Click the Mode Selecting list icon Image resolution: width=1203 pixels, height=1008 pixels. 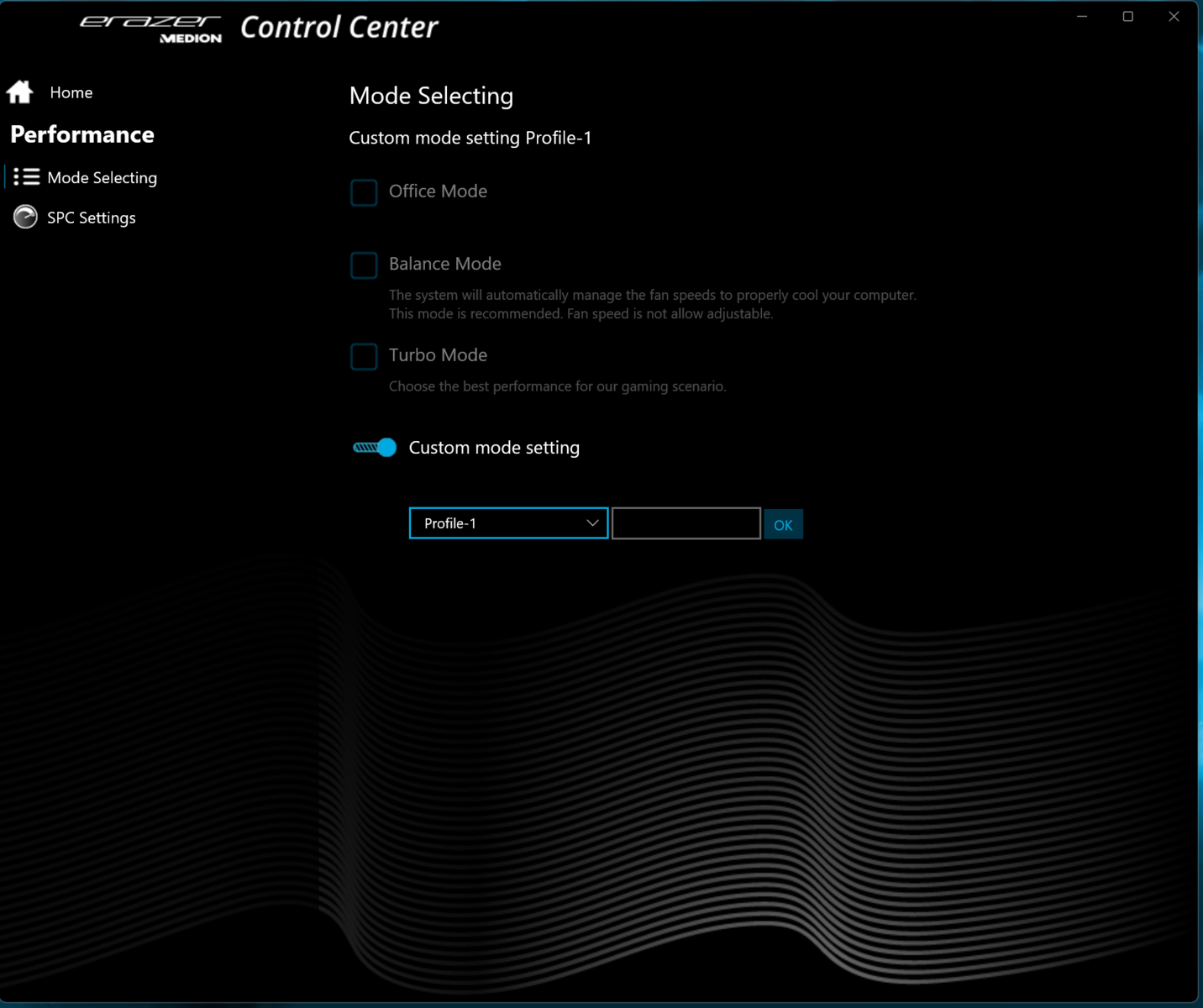pos(26,176)
